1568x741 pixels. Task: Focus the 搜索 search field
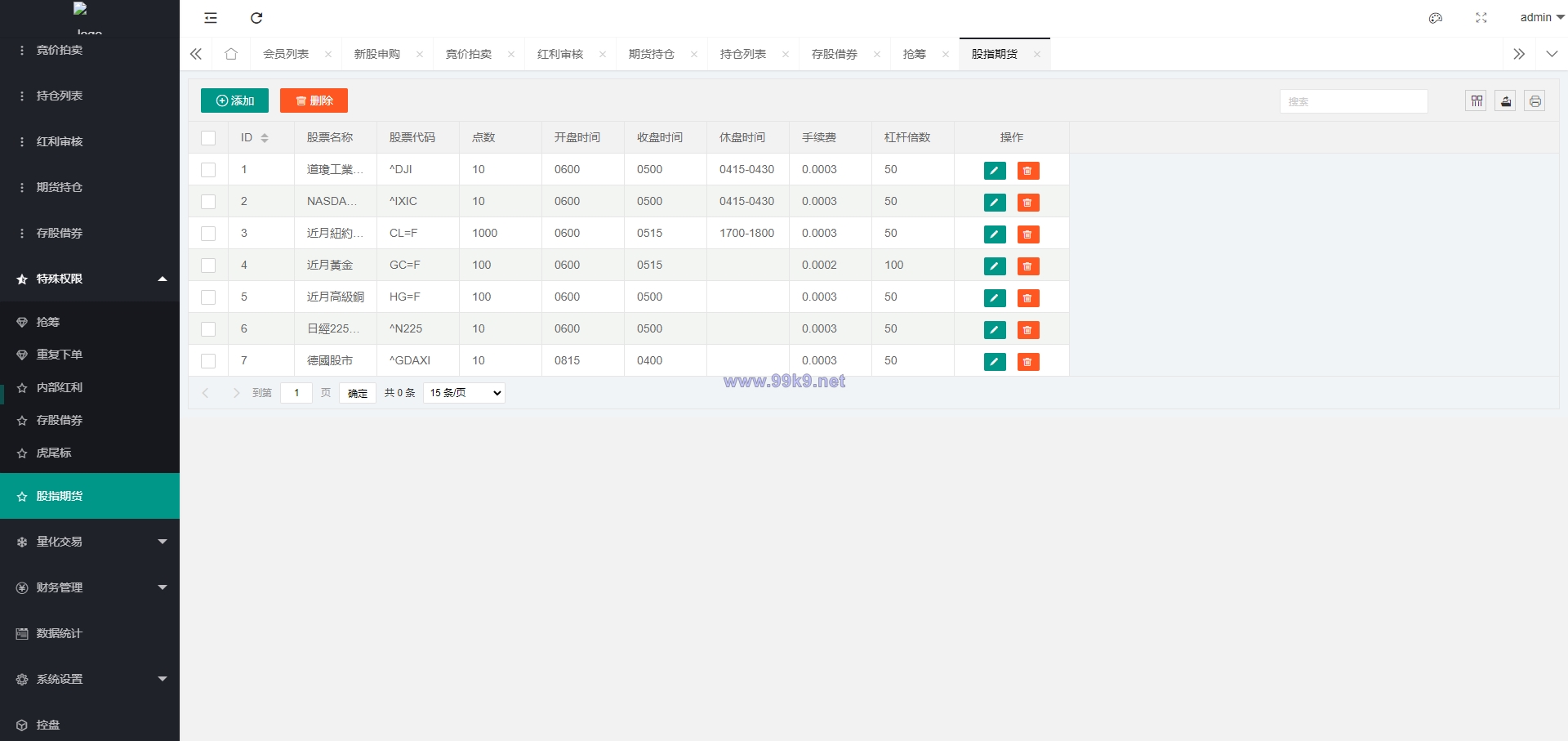point(1354,101)
